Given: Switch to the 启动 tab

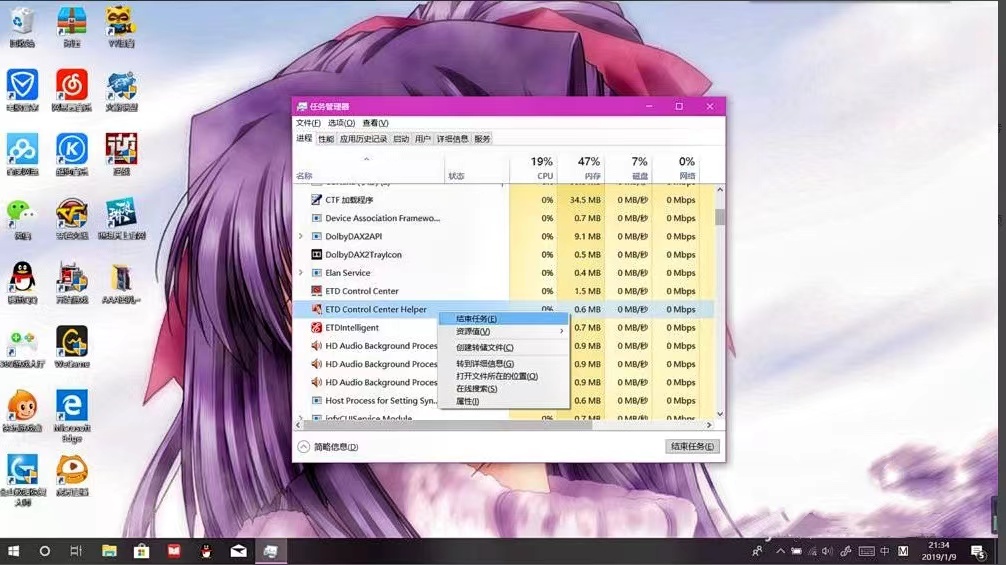Looking at the screenshot, I should [x=401, y=139].
